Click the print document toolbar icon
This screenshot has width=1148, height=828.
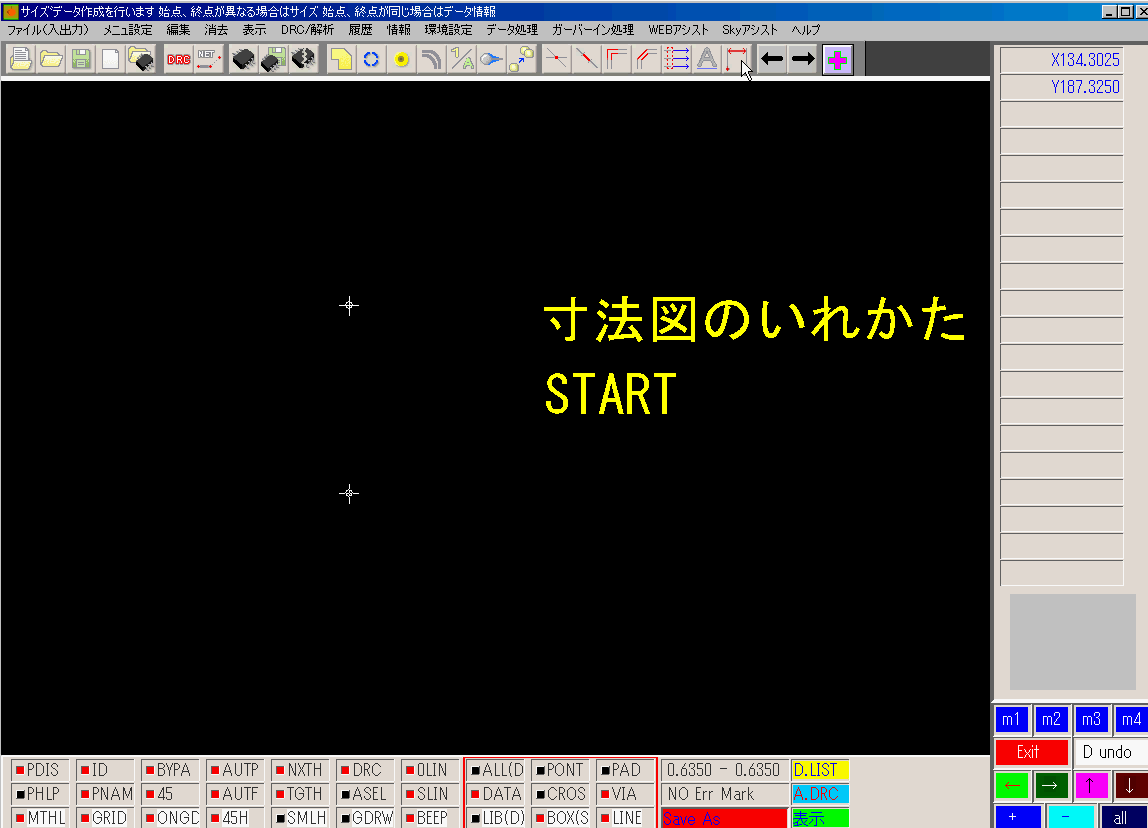point(20,59)
